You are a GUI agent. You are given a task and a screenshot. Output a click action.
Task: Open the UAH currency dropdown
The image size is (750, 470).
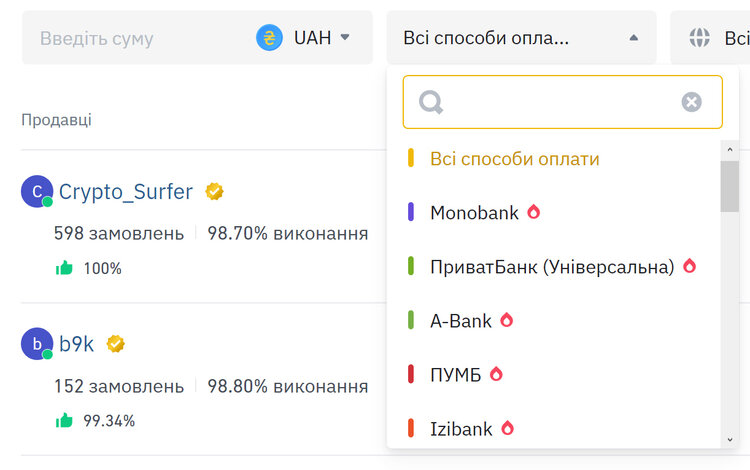pyautogui.click(x=303, y=37)
